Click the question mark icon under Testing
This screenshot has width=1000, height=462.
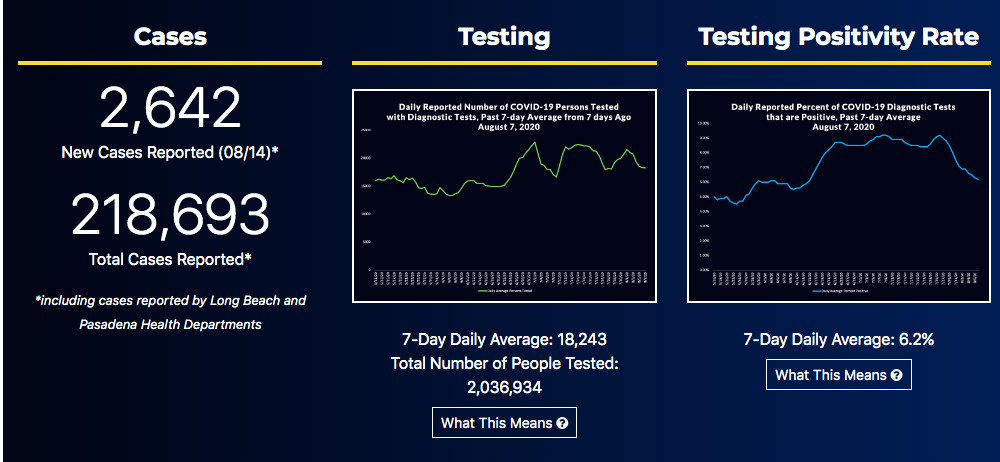pos(562,423)
